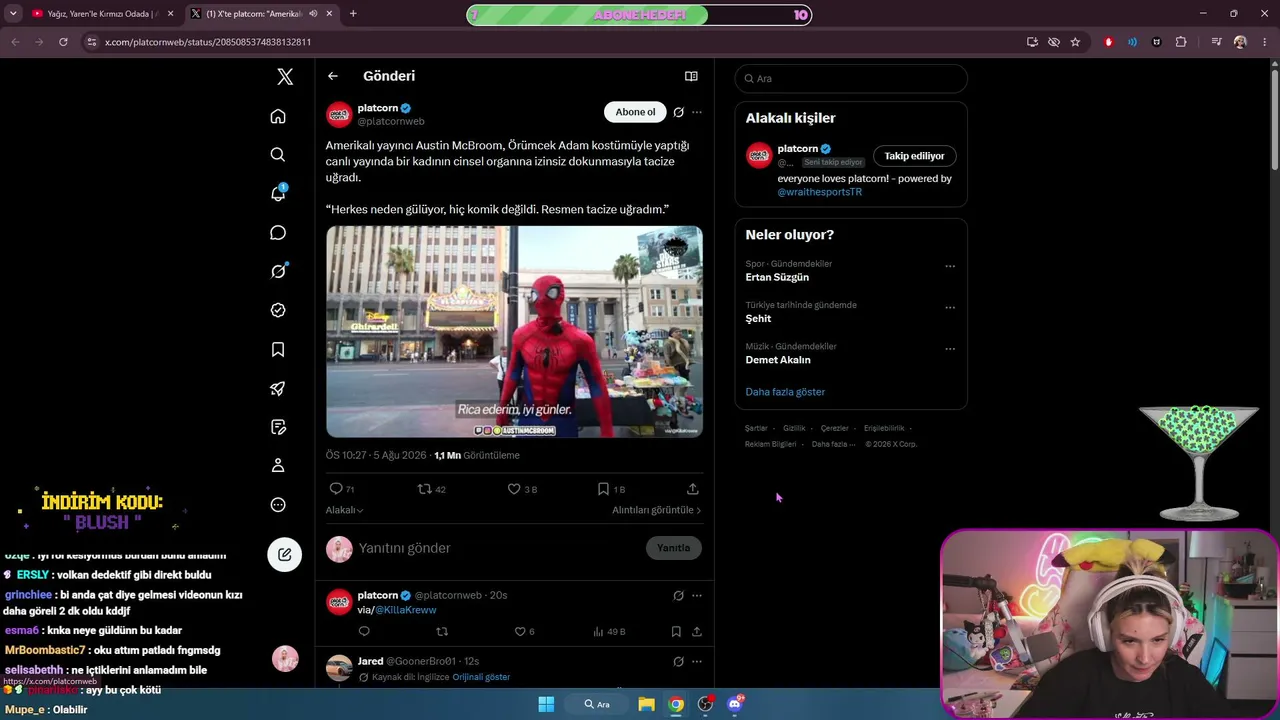
Task: Click the Yanıtla button
Action: point(674,548)
